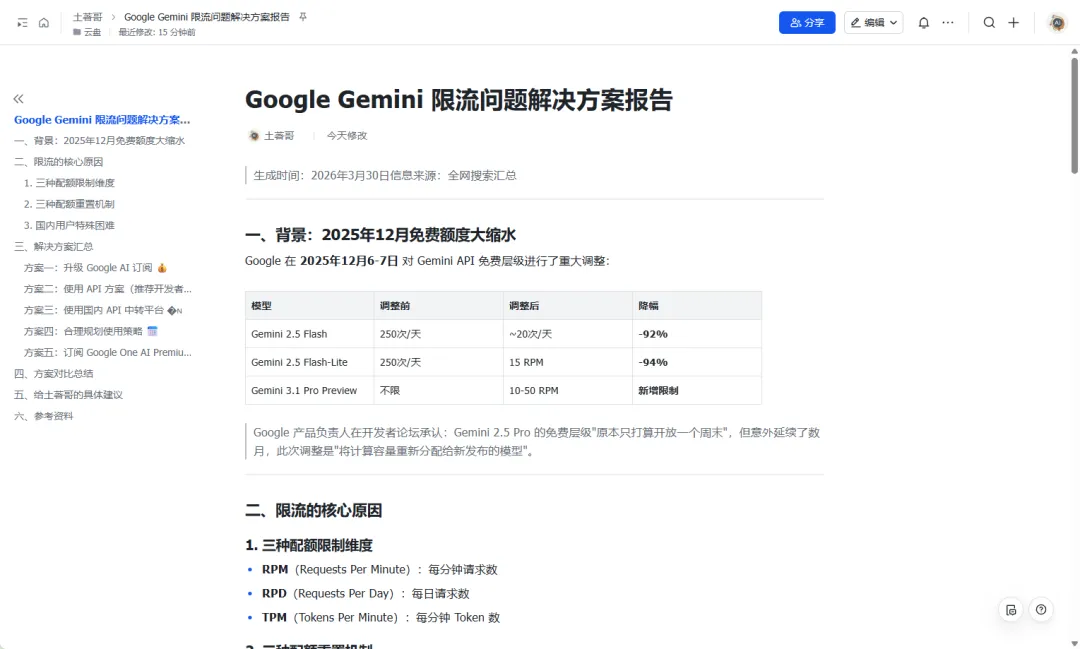Jump to outline item 1. 三种配额限制维度
Screen dimensions: 1080x649
click(69, 183)
